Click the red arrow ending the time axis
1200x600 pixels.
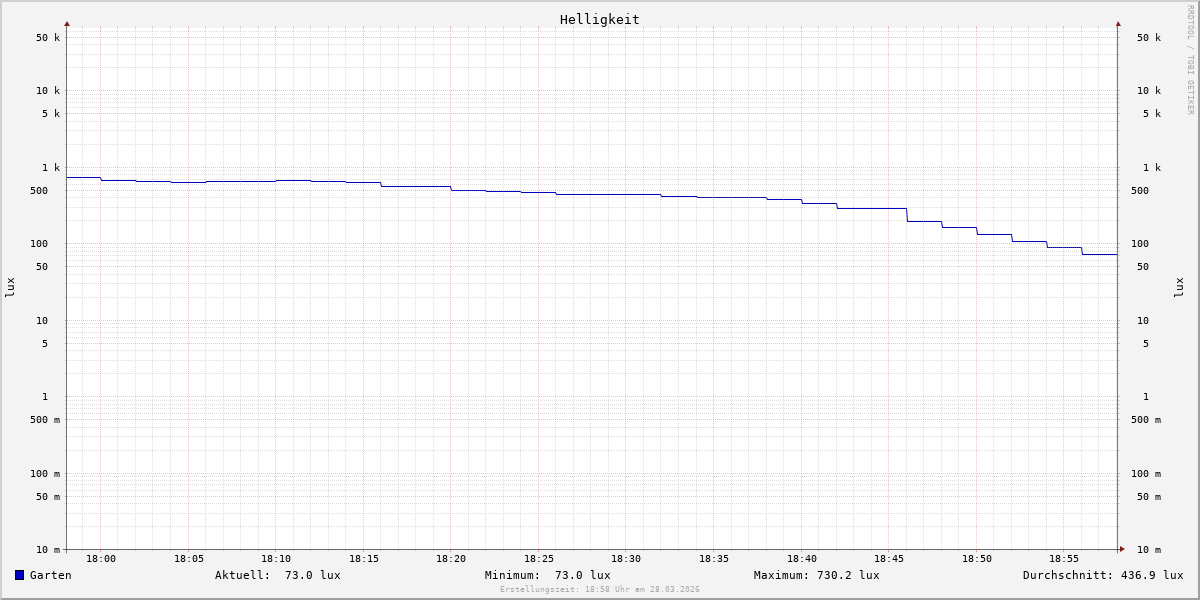point(1122,549)
